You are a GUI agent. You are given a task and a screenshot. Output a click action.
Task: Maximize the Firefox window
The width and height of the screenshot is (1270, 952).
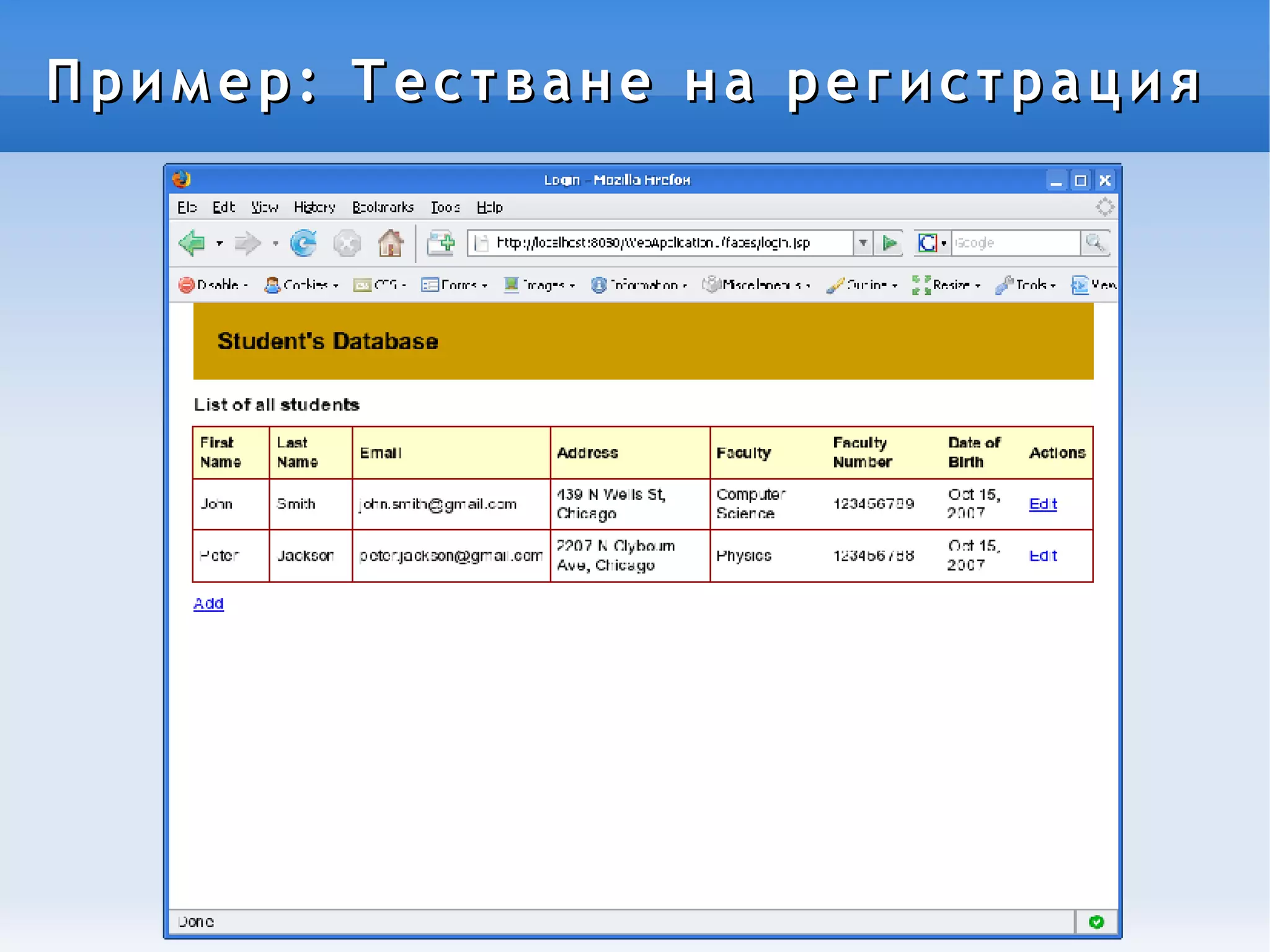(x=1080, y=180)
